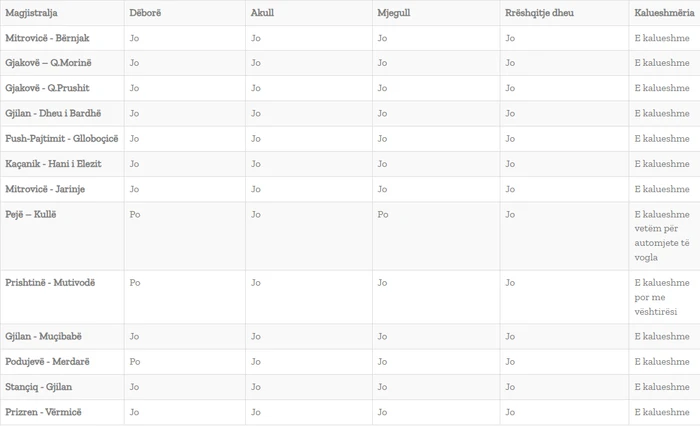Select the Akull column header
Image resolution: width=700 pixels, height=426 pixels.
click(261, 12)
